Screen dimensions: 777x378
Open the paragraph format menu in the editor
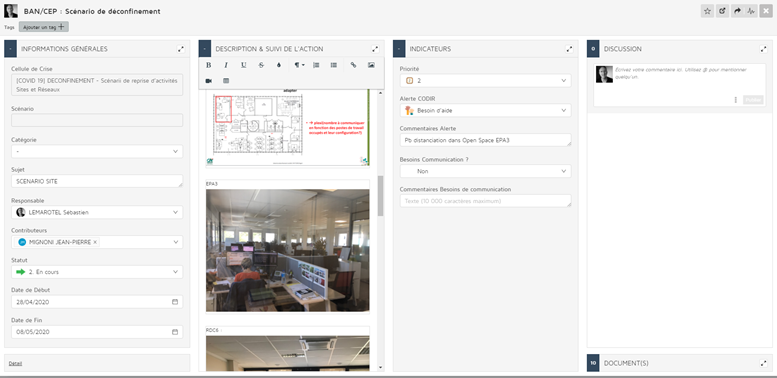[298, 65]
